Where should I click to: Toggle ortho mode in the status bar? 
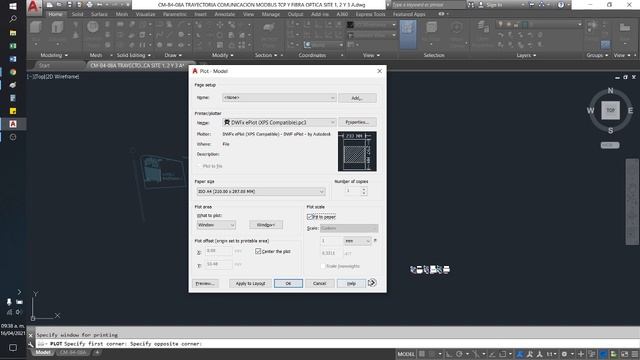click(449, 354)
